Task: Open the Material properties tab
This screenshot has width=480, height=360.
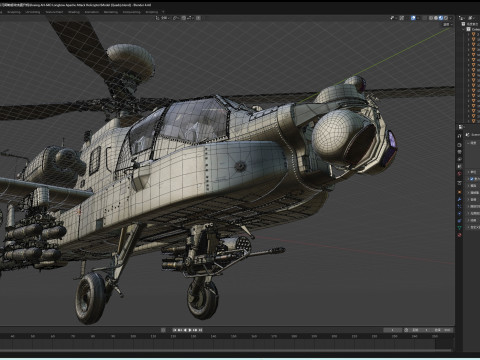Action: [x=459, y=235]
